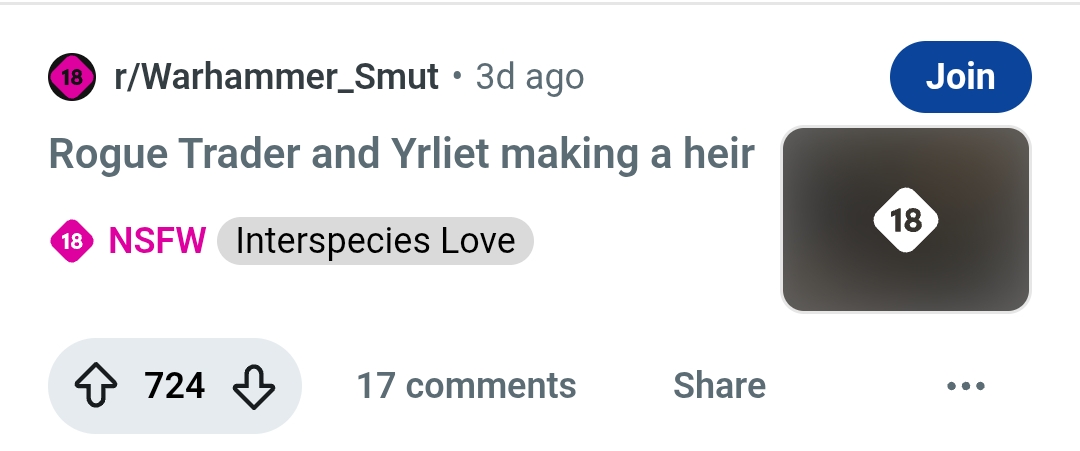Downvote the post with the down arrow
This screenshot has width=1080, height=451.
(254, 386)
